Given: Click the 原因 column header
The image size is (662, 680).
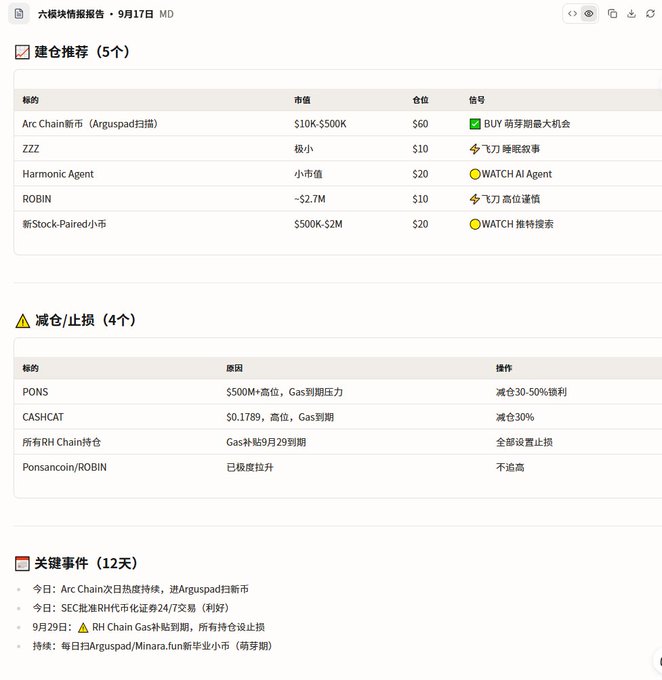Looking at the screenshot, I should [x=234, y=368].
